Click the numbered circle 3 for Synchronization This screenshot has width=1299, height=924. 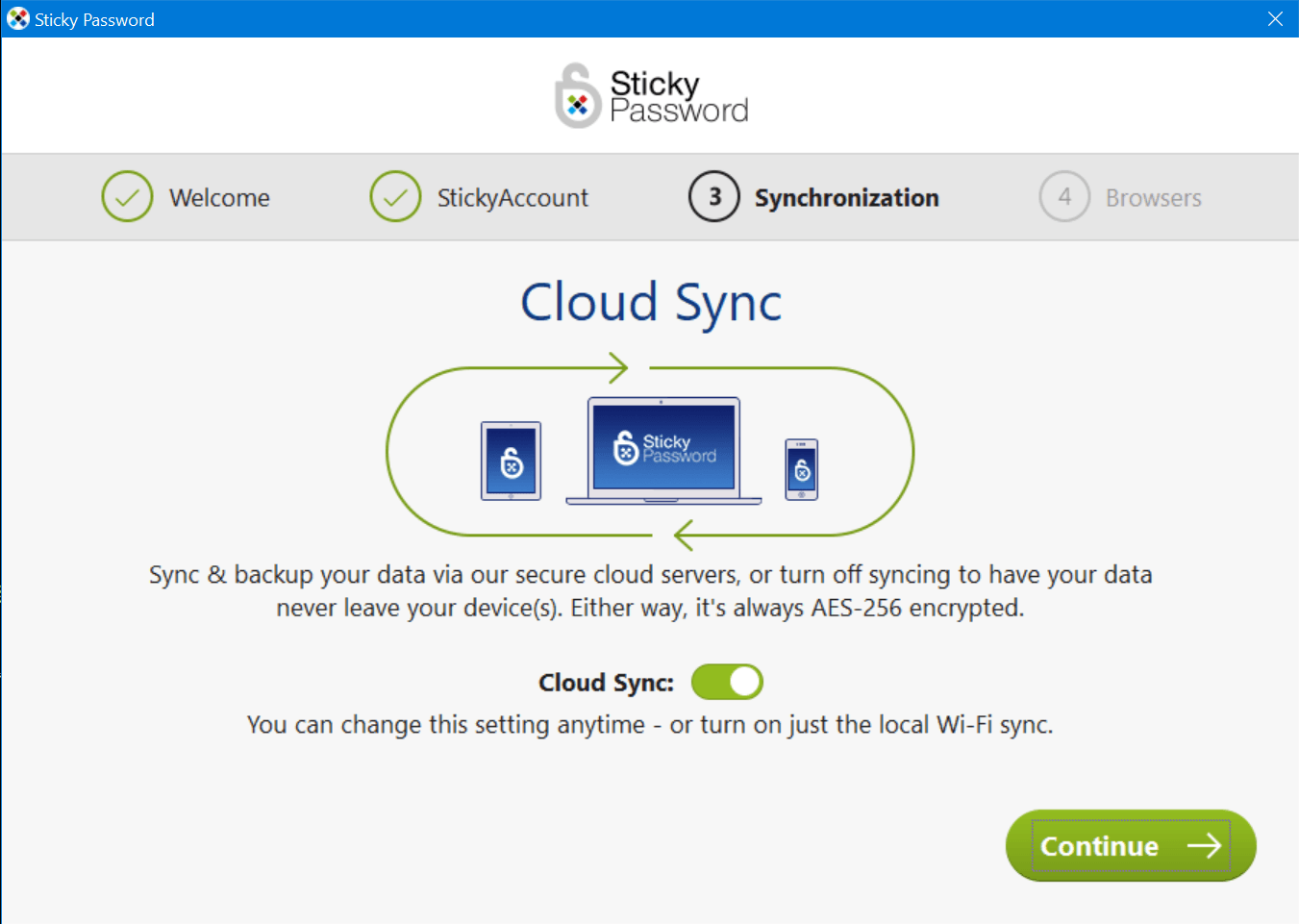coord(713,196)
